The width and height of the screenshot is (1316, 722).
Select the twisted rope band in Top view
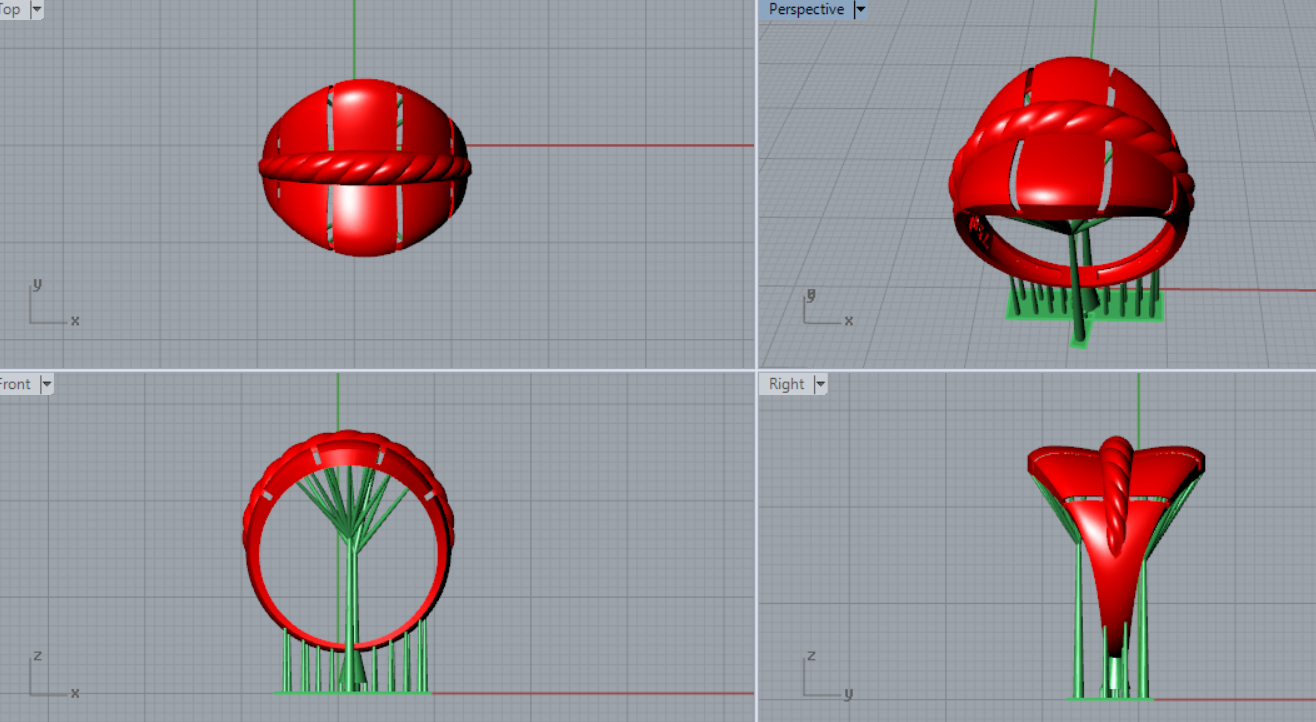tap(365, 166)
